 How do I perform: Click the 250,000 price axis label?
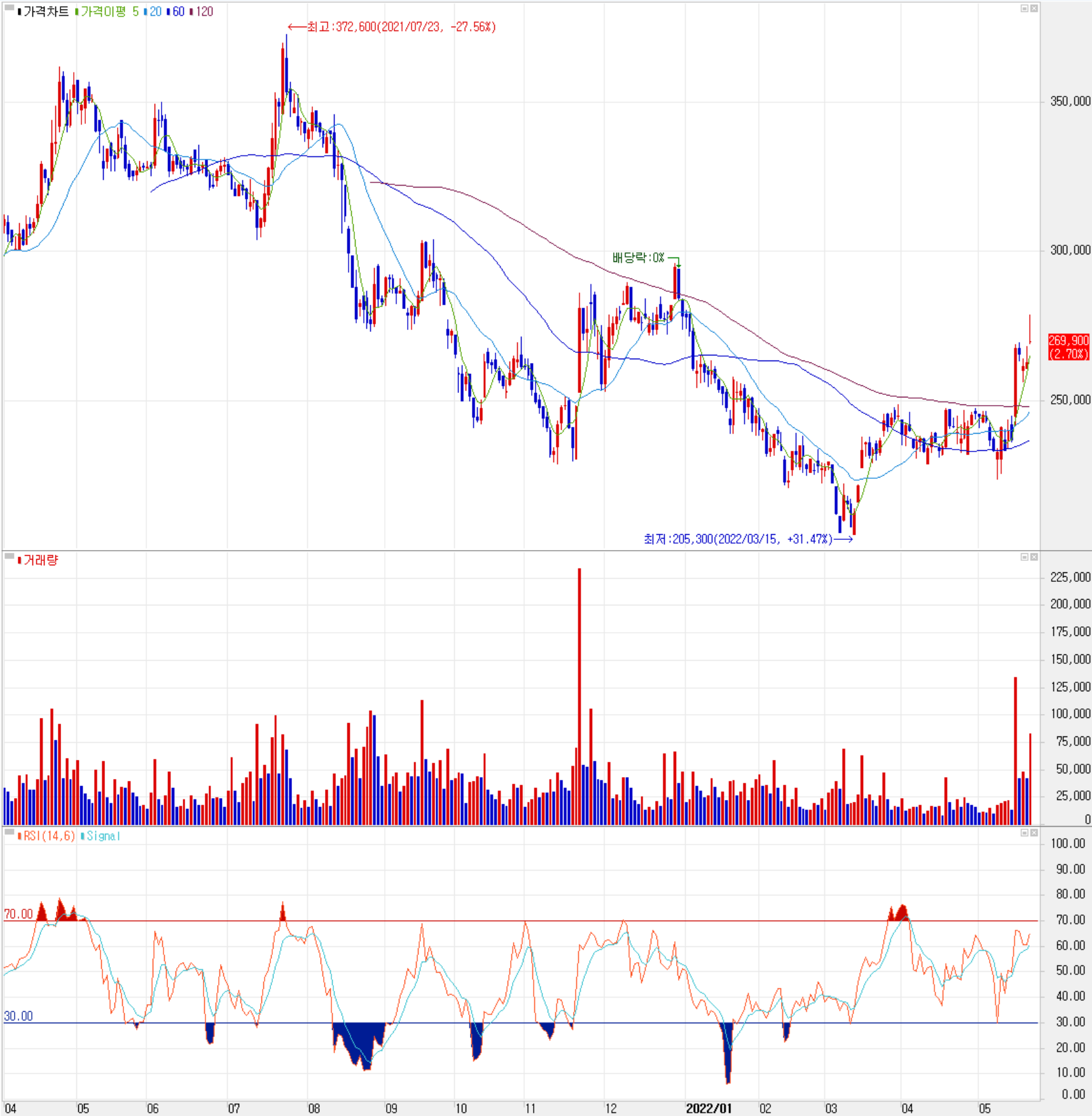(1070, 399)
